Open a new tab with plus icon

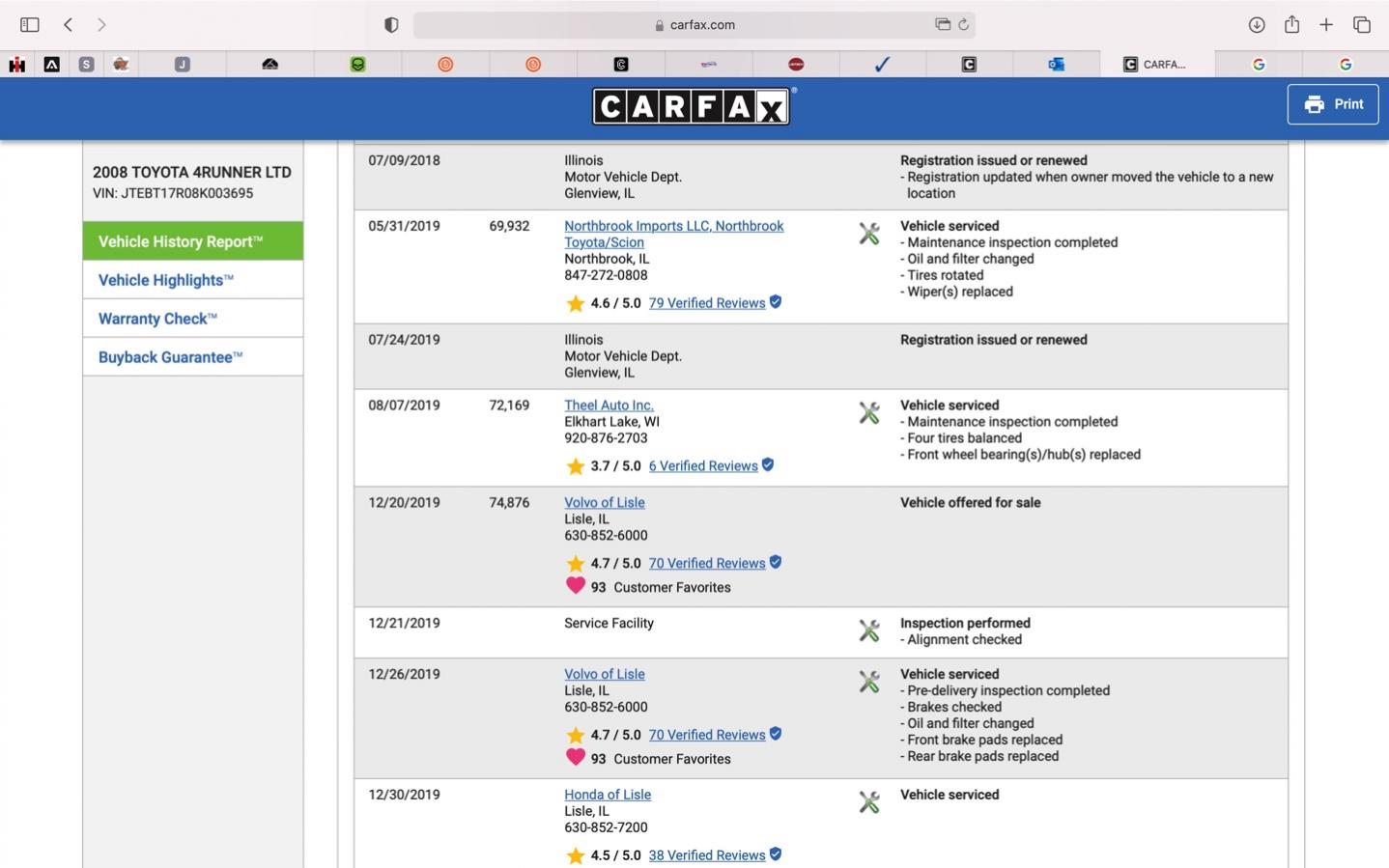click(x=1326, y=25)
